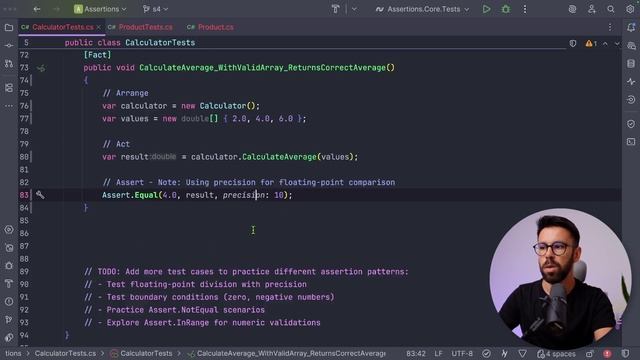Screen dimensions: 640x360
Task: Click the 'double' type hint on line 80
Action: point(163,157)
